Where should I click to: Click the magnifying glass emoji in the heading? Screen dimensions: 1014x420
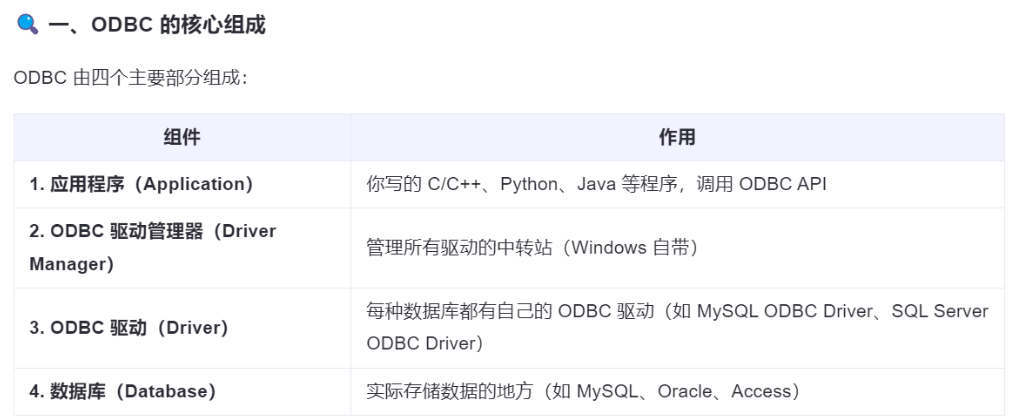[x=27, y=25]
